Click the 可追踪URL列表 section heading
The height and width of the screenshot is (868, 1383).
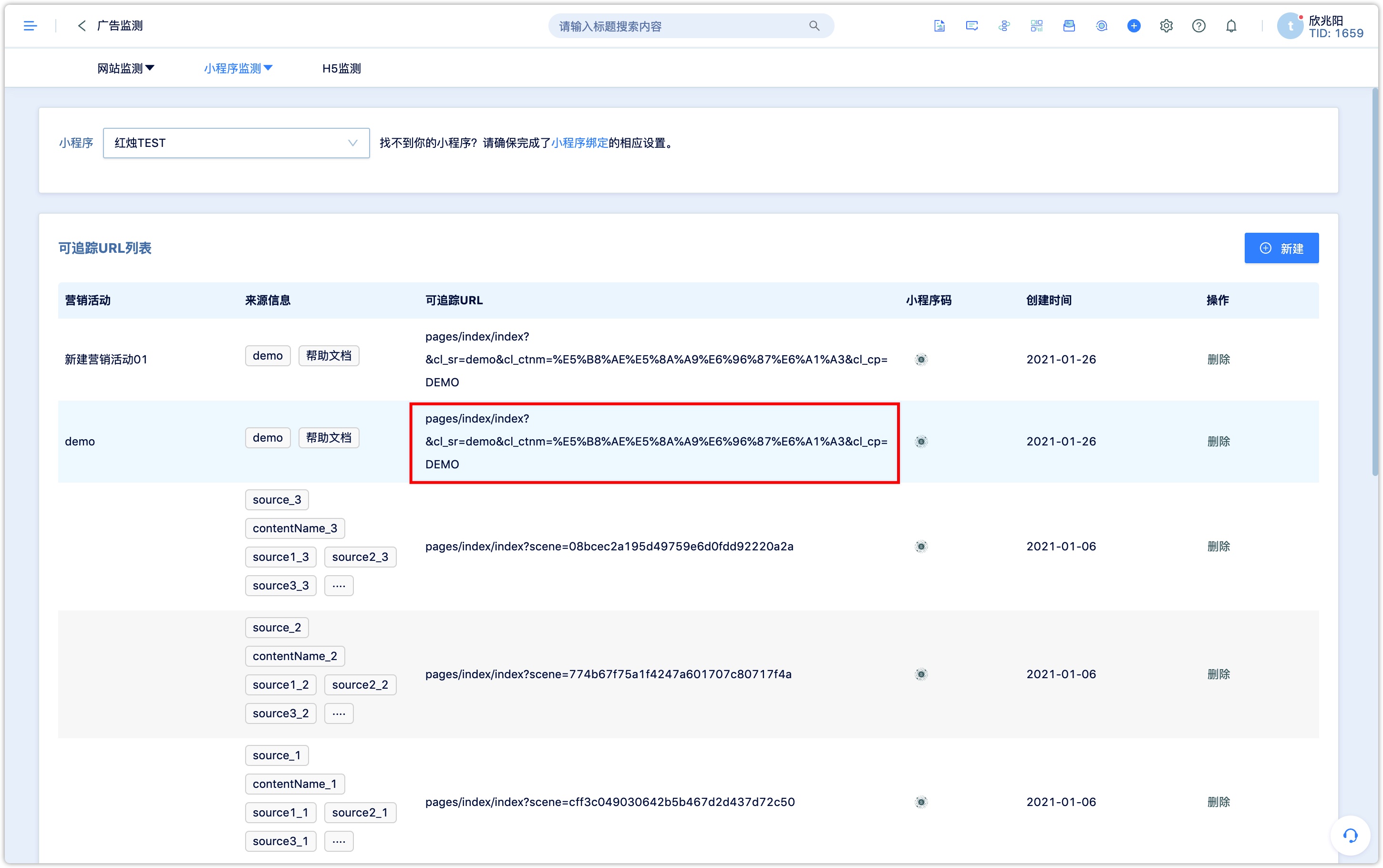tap(105, 248)
